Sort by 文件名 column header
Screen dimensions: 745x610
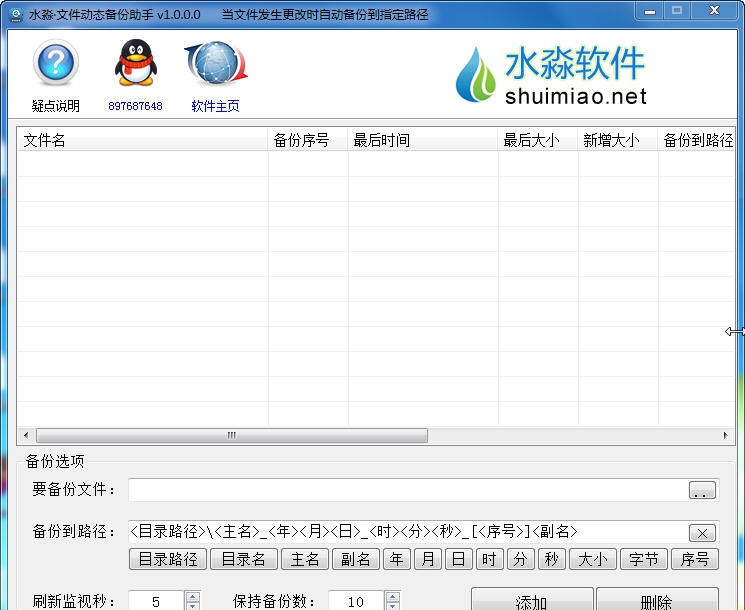(143, 140)
